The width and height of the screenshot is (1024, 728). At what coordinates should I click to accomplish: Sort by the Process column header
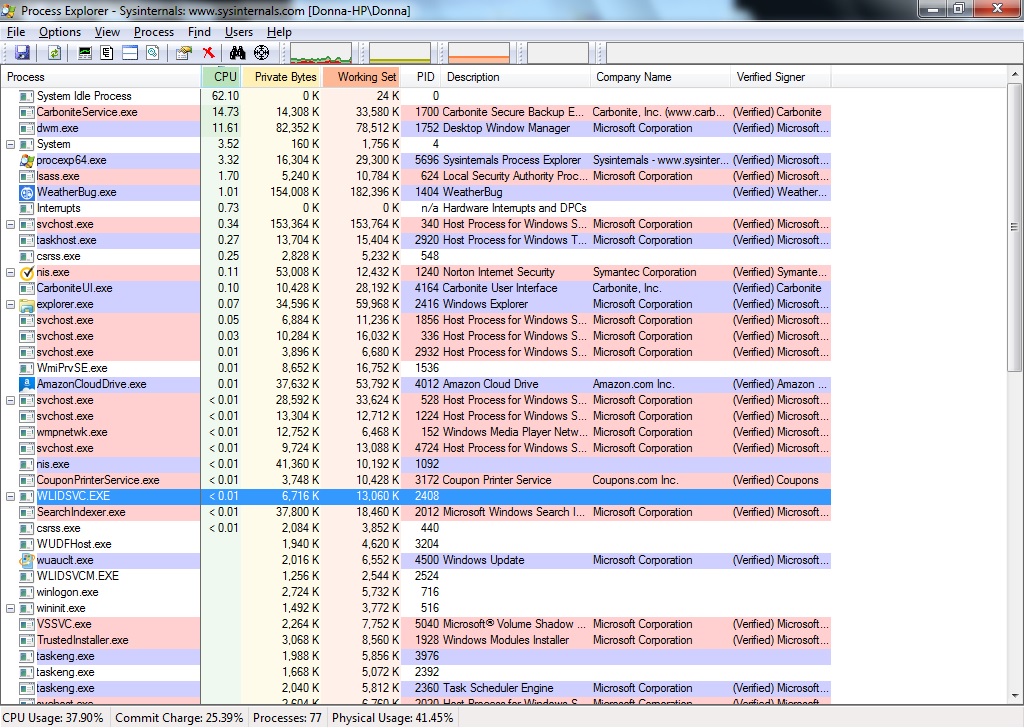pos(101,77)
